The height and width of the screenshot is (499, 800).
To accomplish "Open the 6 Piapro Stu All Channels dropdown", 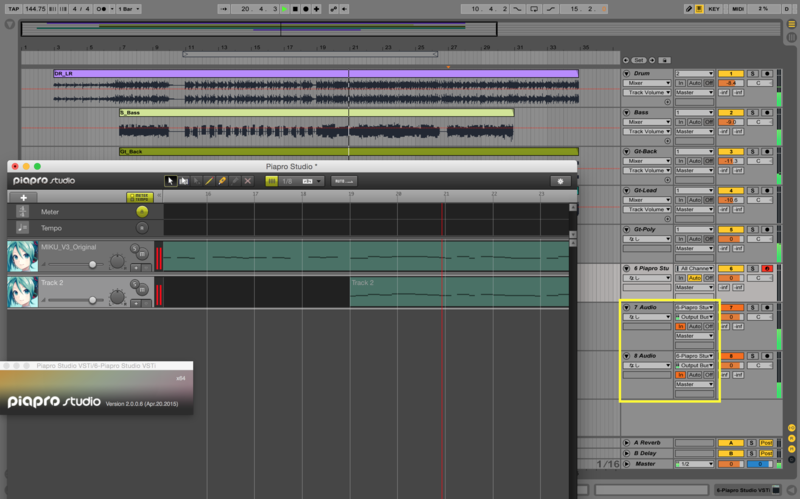I will coord(694,268).
